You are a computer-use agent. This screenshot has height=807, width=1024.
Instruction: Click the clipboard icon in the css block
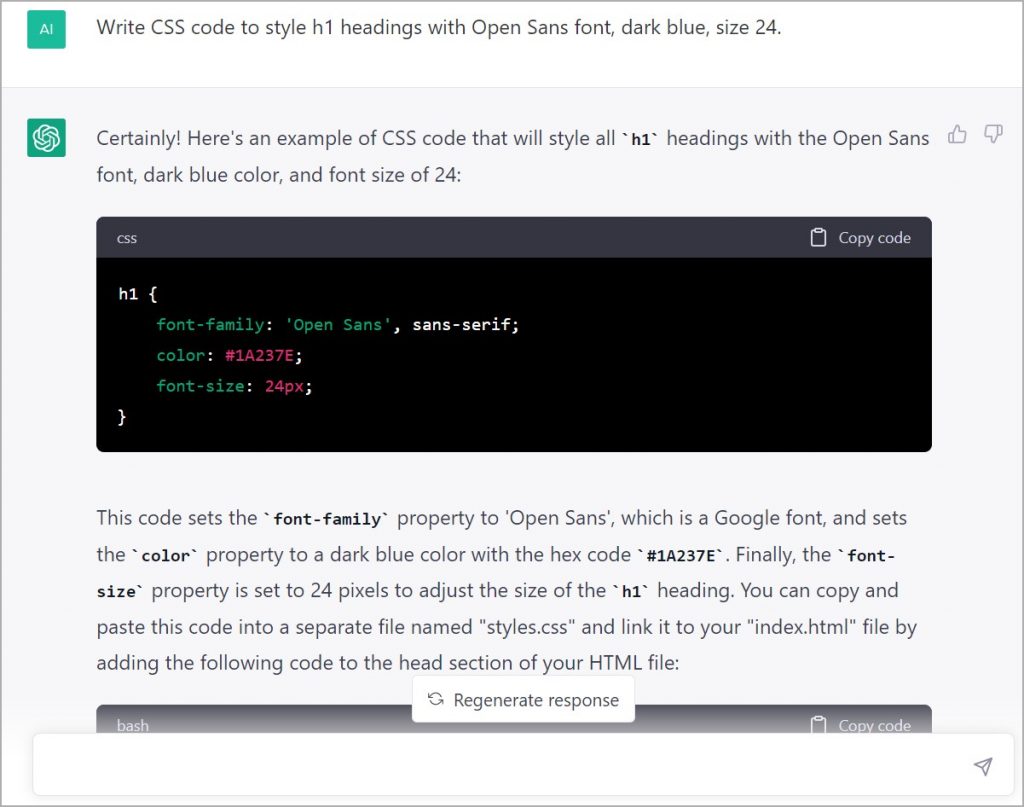(x=818, y=238)
